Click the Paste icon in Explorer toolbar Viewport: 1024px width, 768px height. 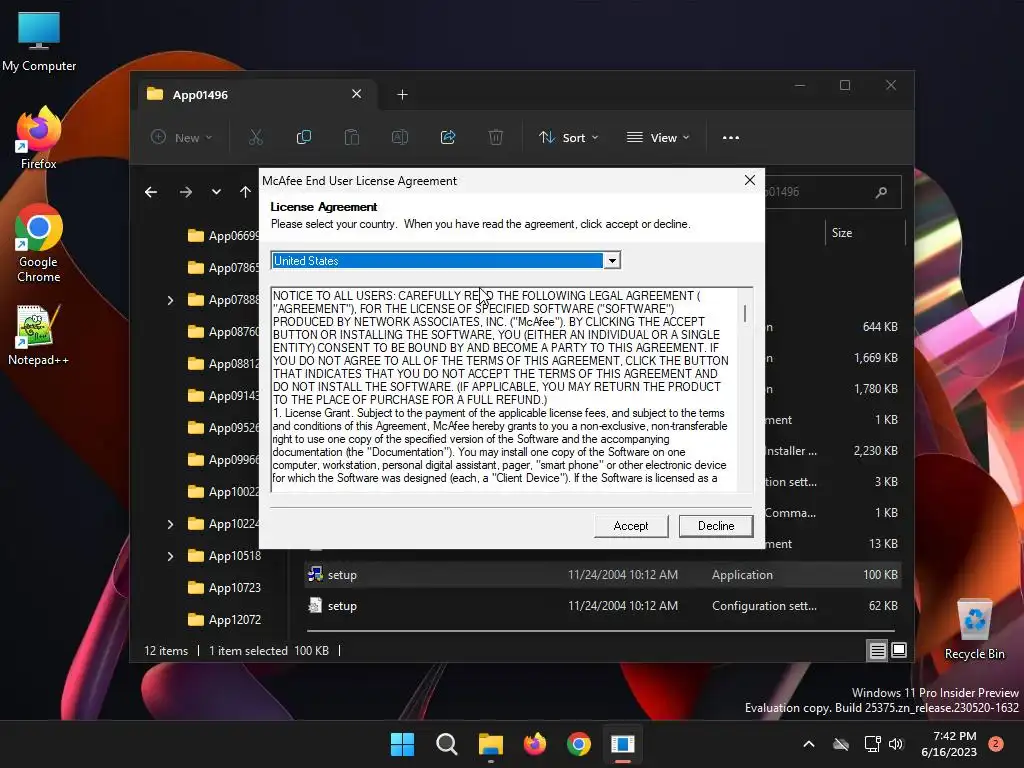(352, 137)
